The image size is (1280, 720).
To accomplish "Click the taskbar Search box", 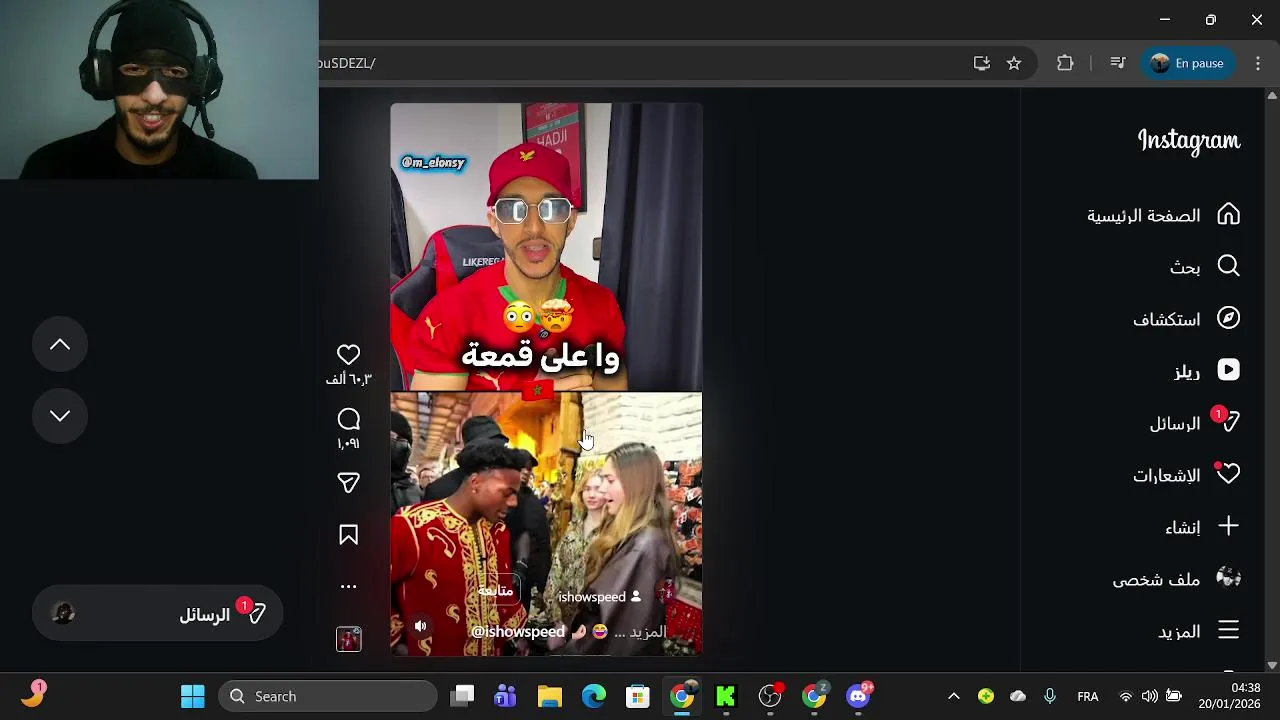I will [328, 696].
